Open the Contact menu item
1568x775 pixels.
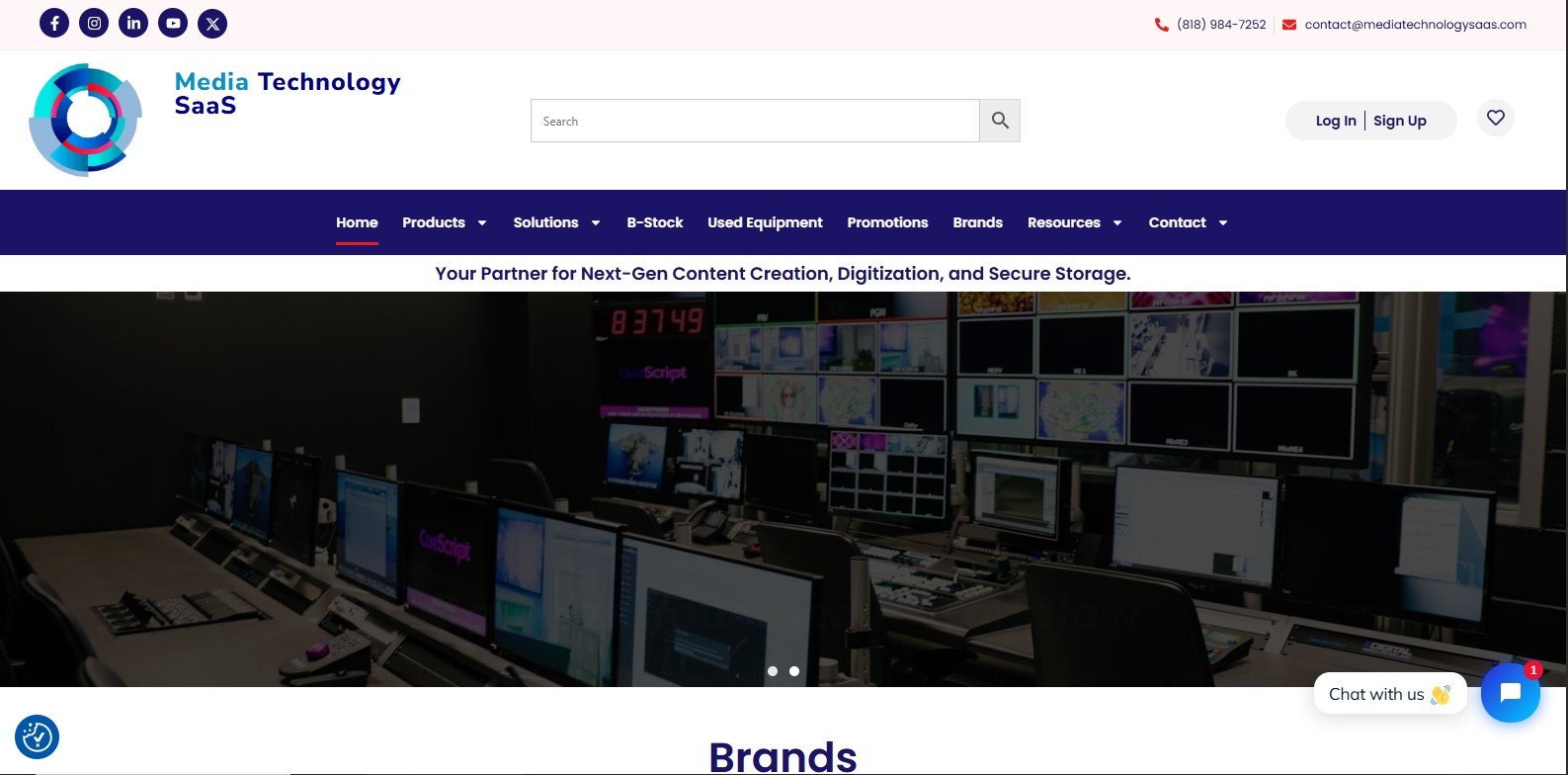click(1178, 222)
